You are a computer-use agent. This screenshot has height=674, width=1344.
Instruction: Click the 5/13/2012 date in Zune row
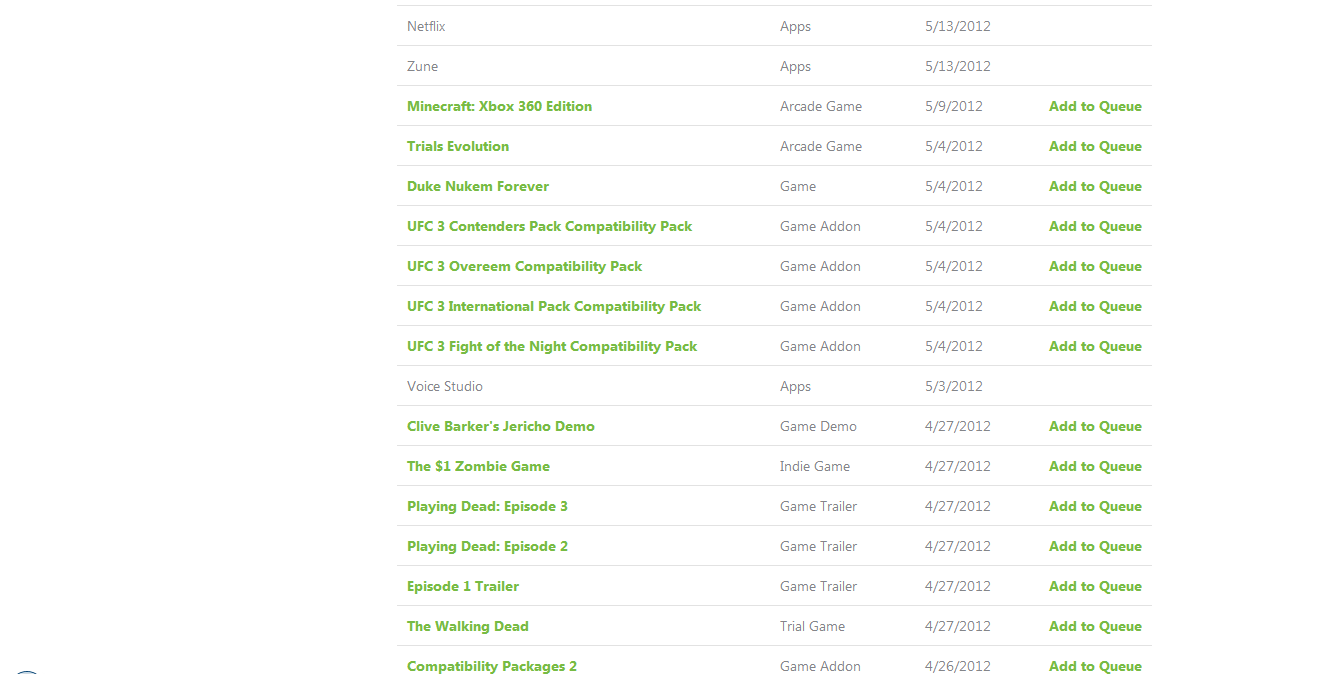tap(958, 66)
